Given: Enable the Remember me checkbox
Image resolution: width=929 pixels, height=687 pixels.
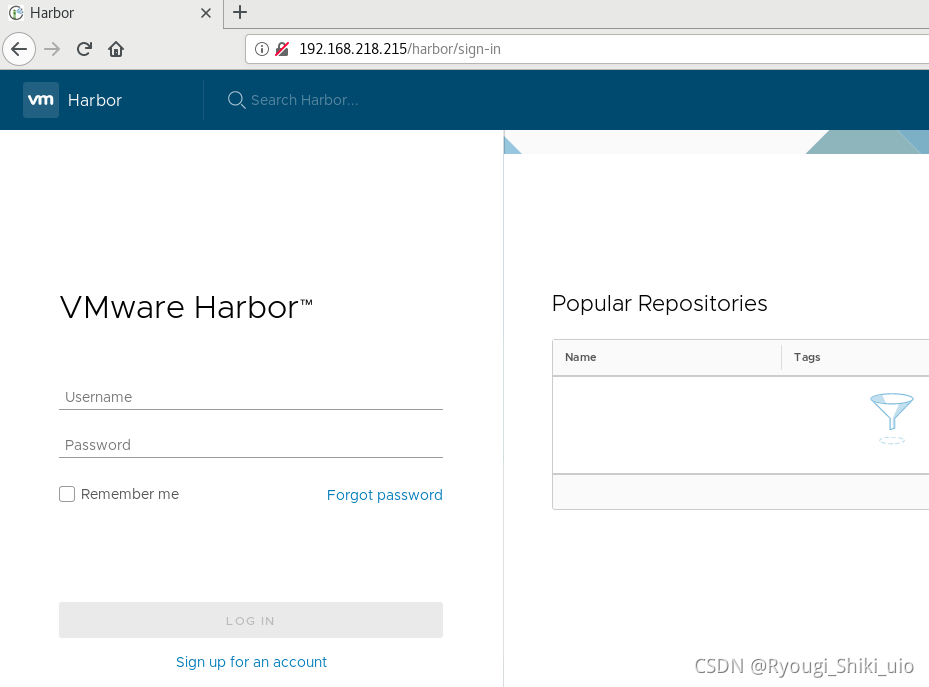Looking at the screenshot, I should (67, 494).
